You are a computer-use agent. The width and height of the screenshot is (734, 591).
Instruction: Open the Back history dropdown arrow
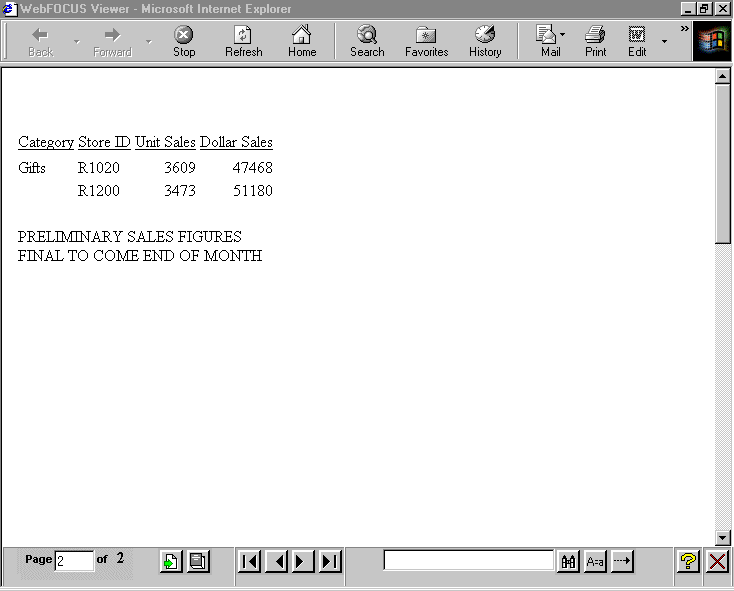76,42
